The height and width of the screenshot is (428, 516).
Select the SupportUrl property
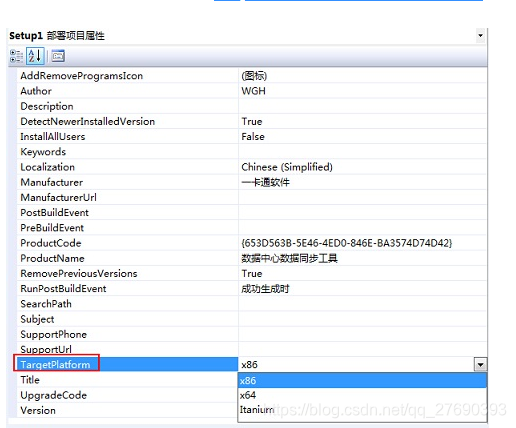(x=46, y=349)
